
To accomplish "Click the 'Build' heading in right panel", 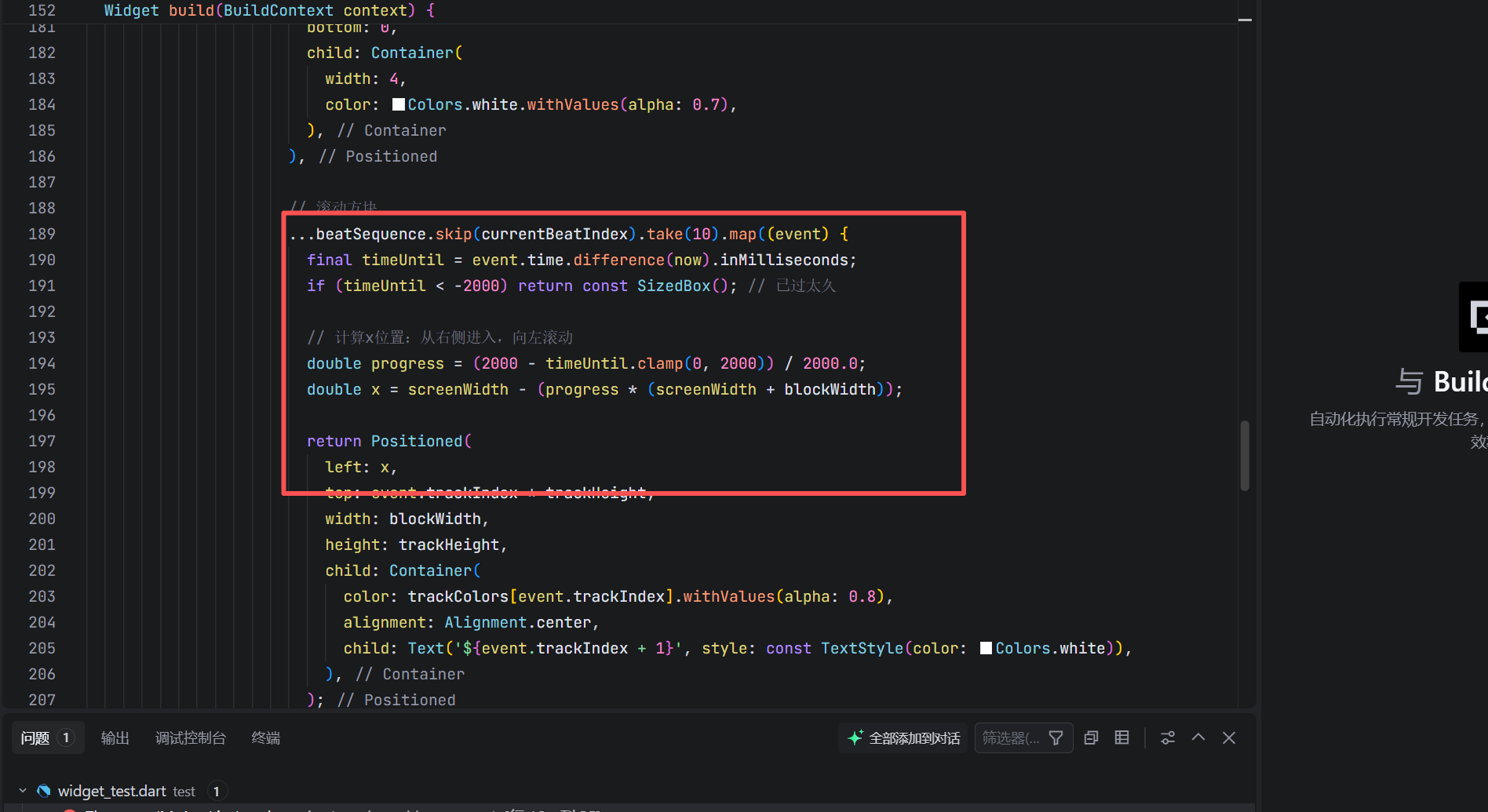I will click(1461, 381).
